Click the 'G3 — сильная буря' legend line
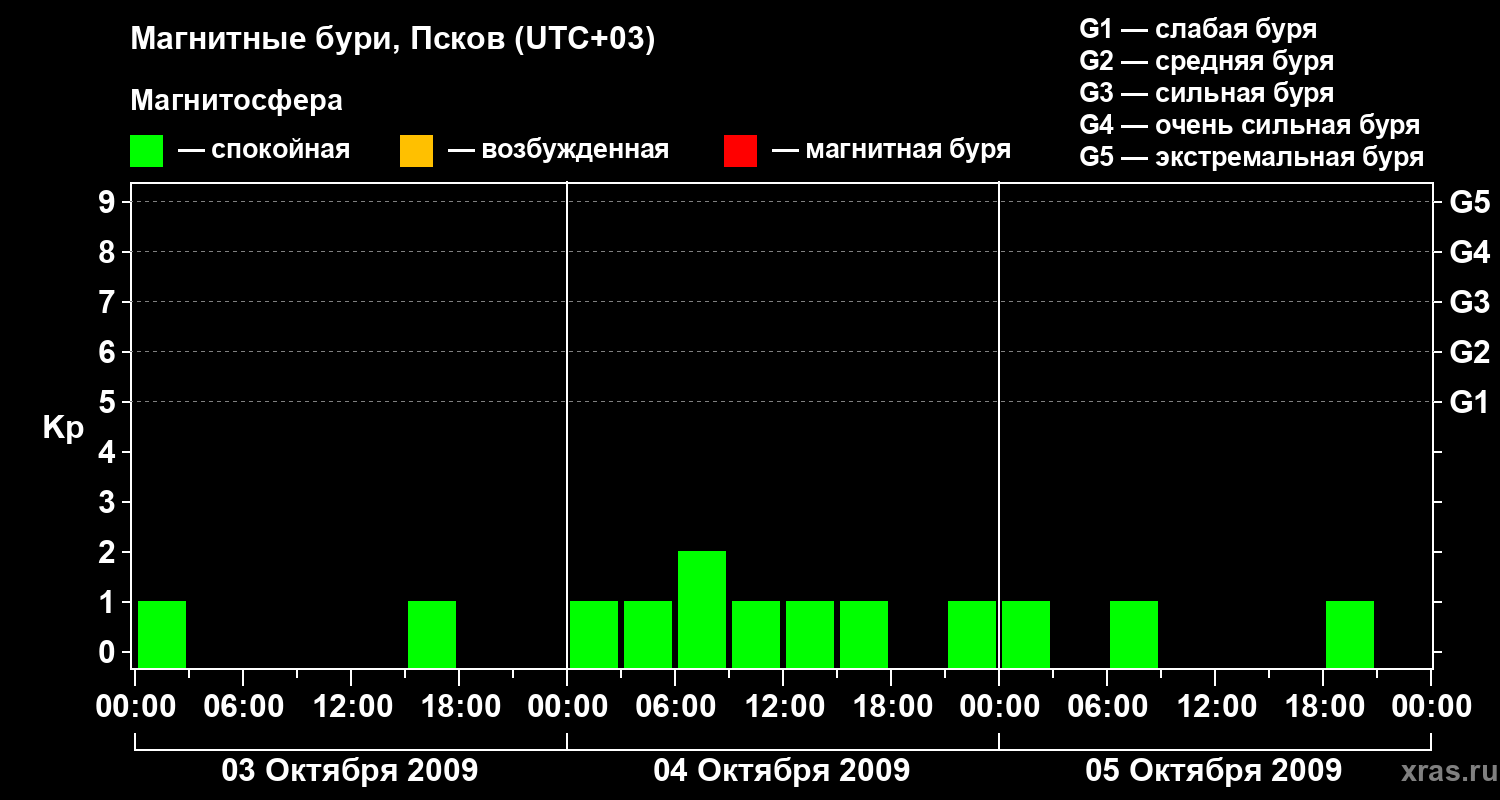The image size is (1500, 800). pos(1207,93)
